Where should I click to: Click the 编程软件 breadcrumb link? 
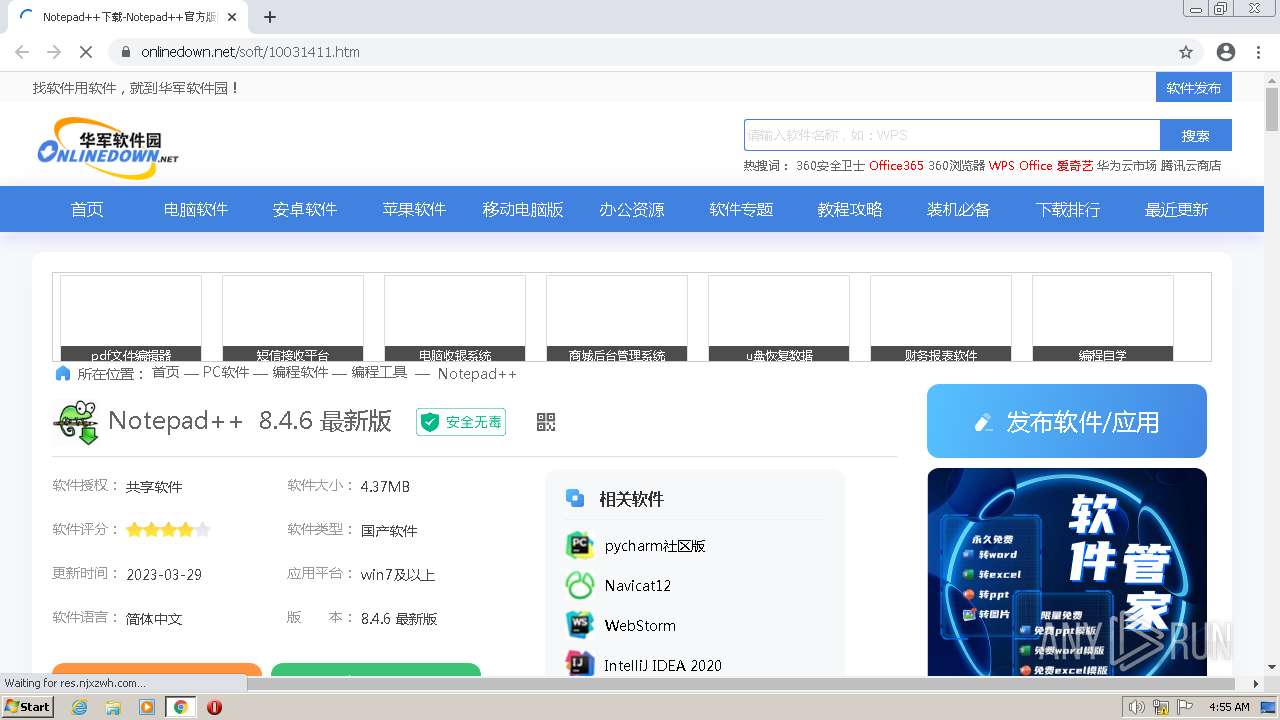300,373
